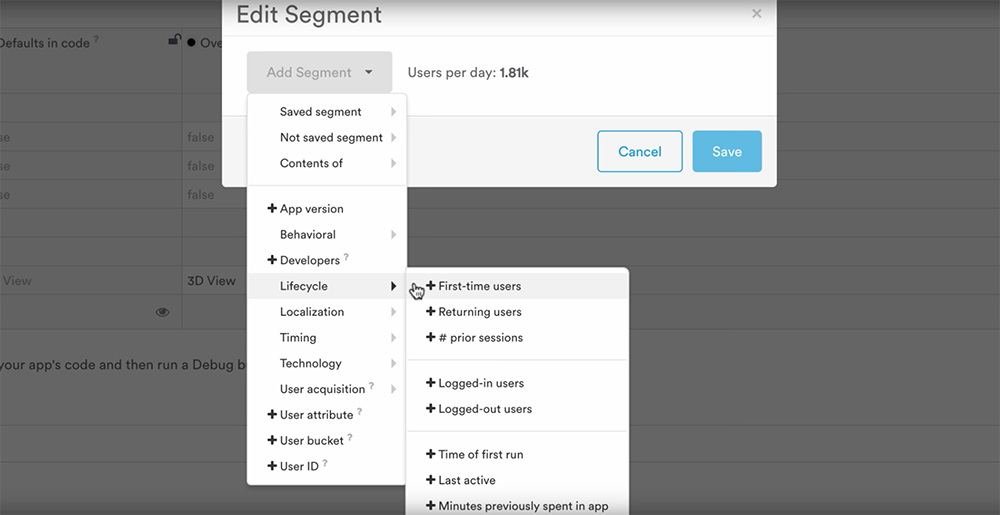Click the plus icon next to User ID
Image resolution: width=1000 pixels, height=515 pixels.
pos(272,466)
